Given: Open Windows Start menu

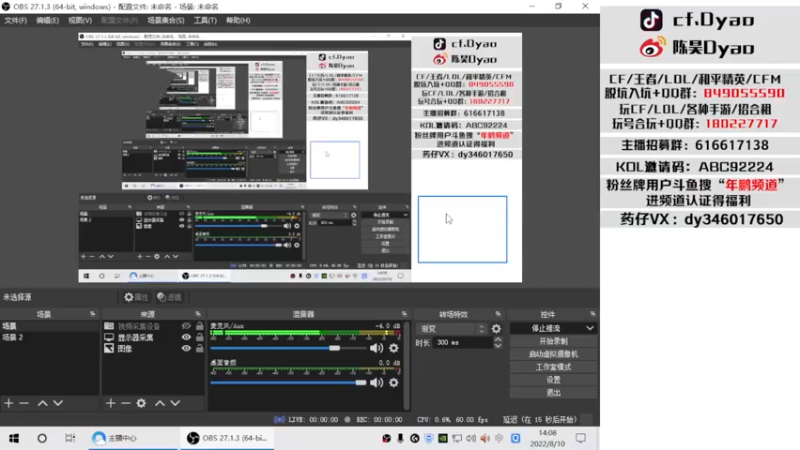Looking at the screenshot, I should click(14, 438).
